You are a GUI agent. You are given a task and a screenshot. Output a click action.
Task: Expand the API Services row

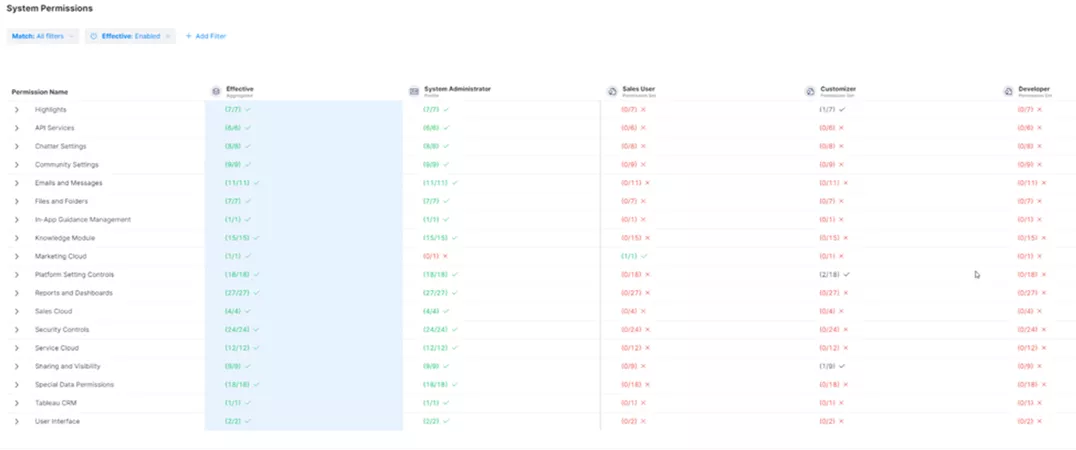(16, 128)
